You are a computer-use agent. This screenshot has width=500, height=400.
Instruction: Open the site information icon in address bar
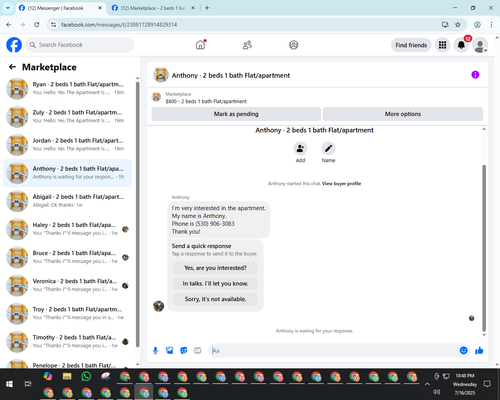(53, 25)
